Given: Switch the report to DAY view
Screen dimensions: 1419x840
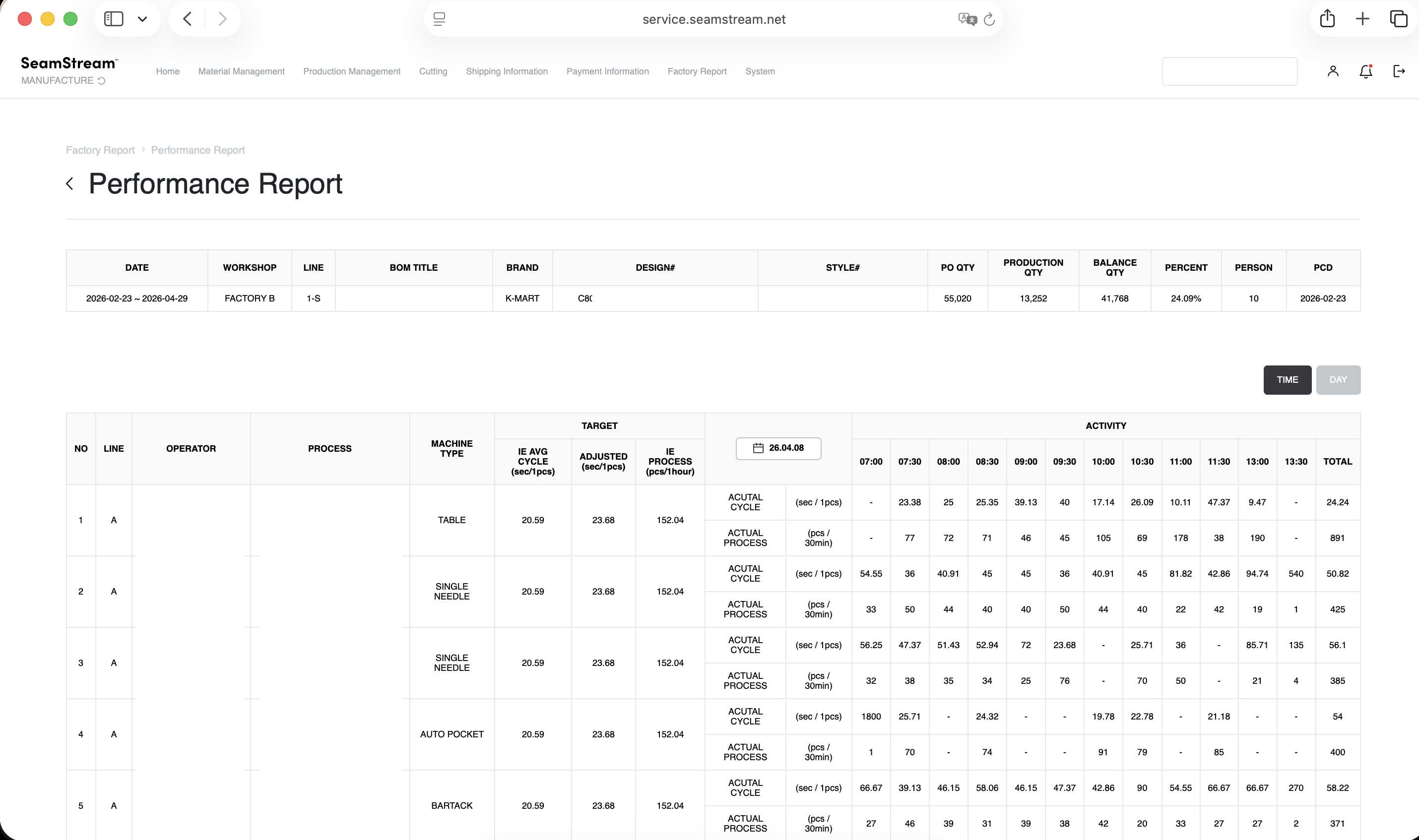Looking at the screenshot, I should pos(1338,379).
